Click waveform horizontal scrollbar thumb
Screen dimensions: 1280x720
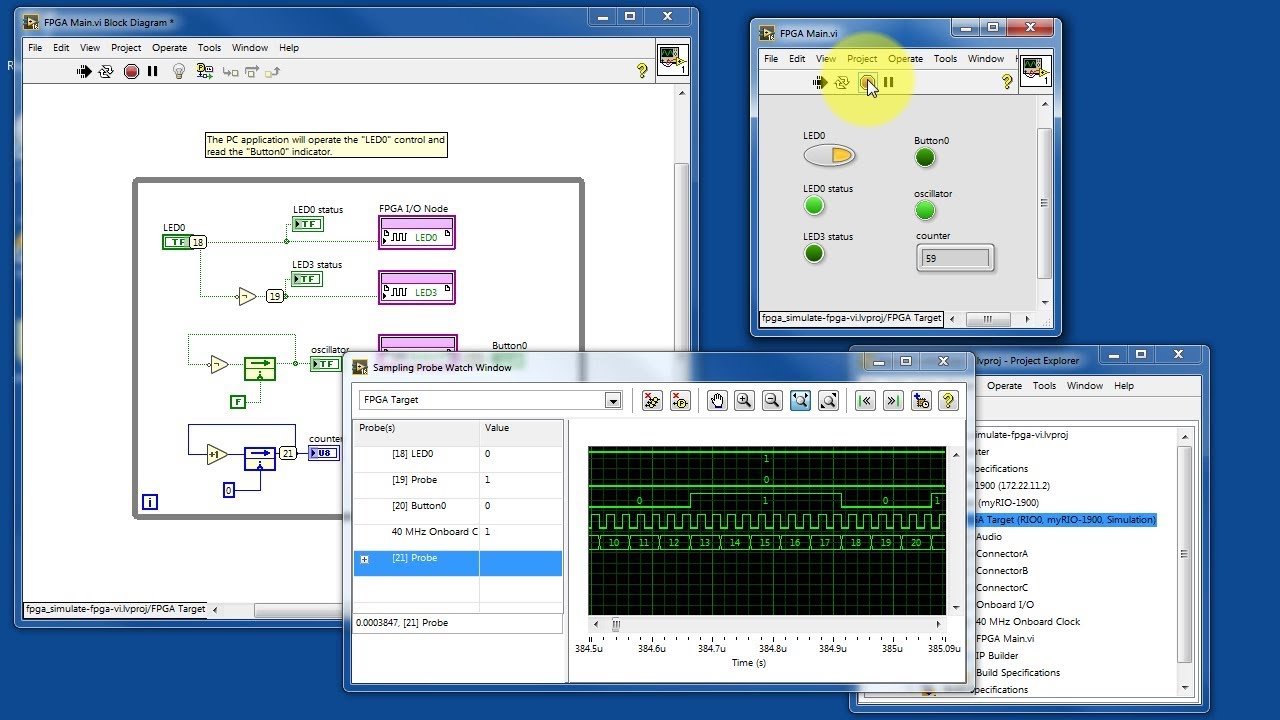(616, 624)
